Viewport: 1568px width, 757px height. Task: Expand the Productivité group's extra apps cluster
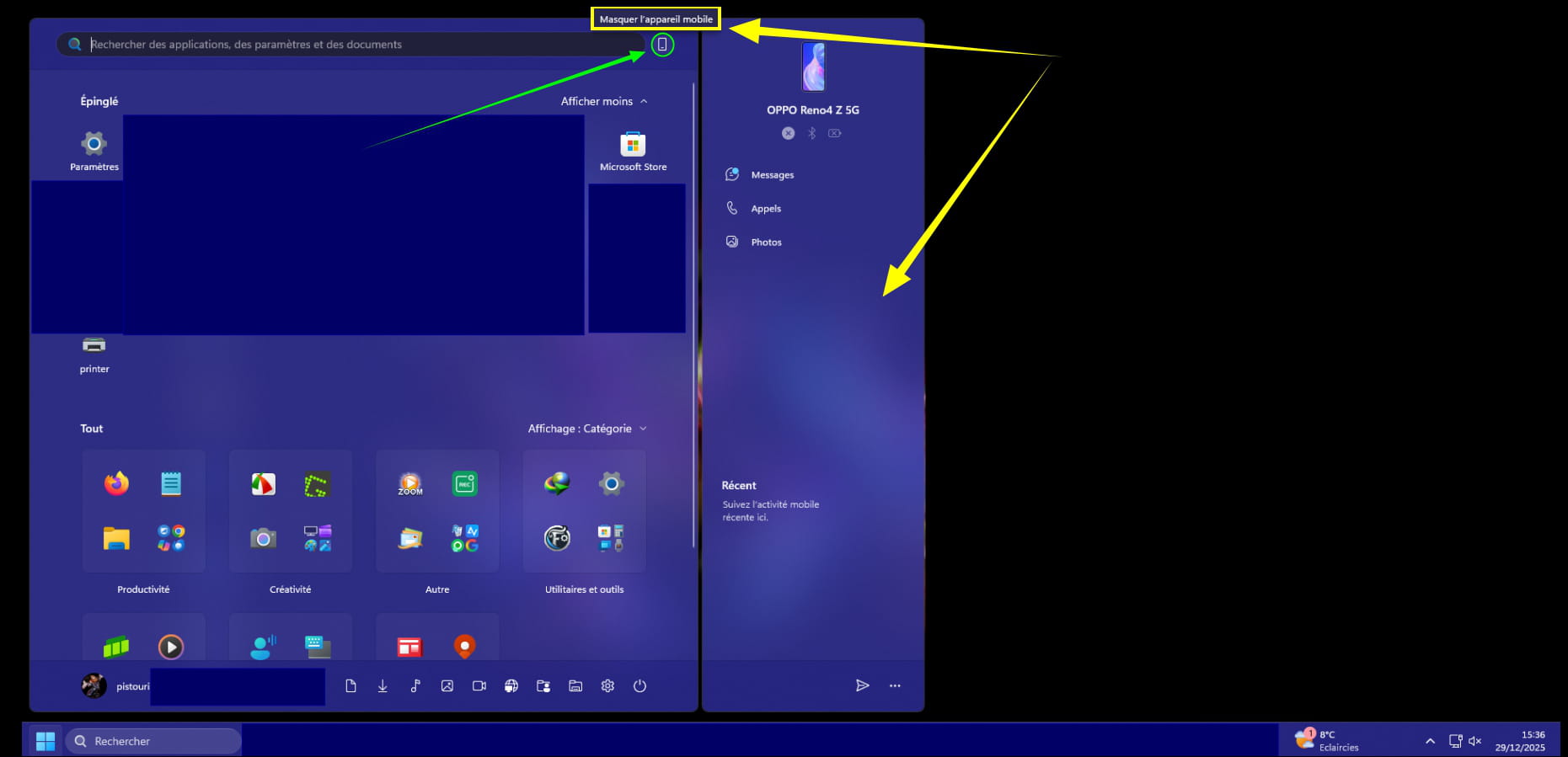click(171, 538)
